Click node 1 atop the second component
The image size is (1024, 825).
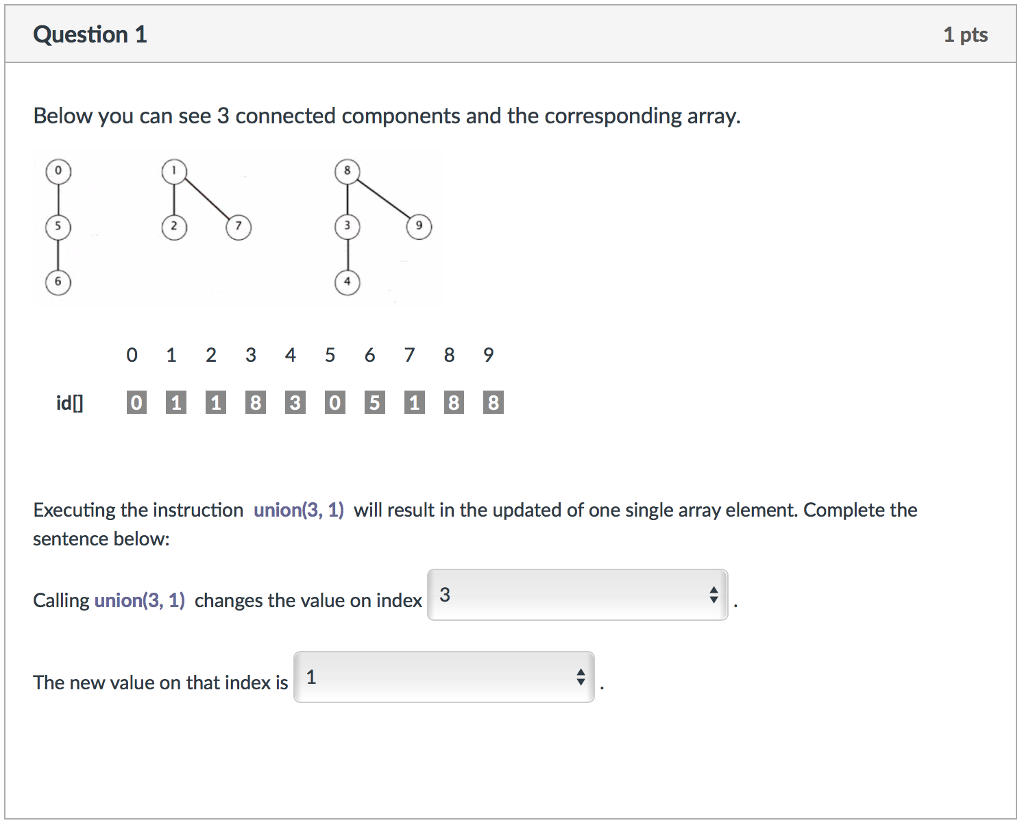pyautogui.click(x=174, y=170)
